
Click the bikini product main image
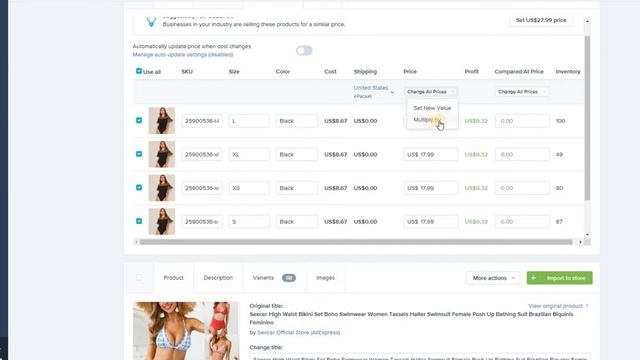[x=186, y=331]
